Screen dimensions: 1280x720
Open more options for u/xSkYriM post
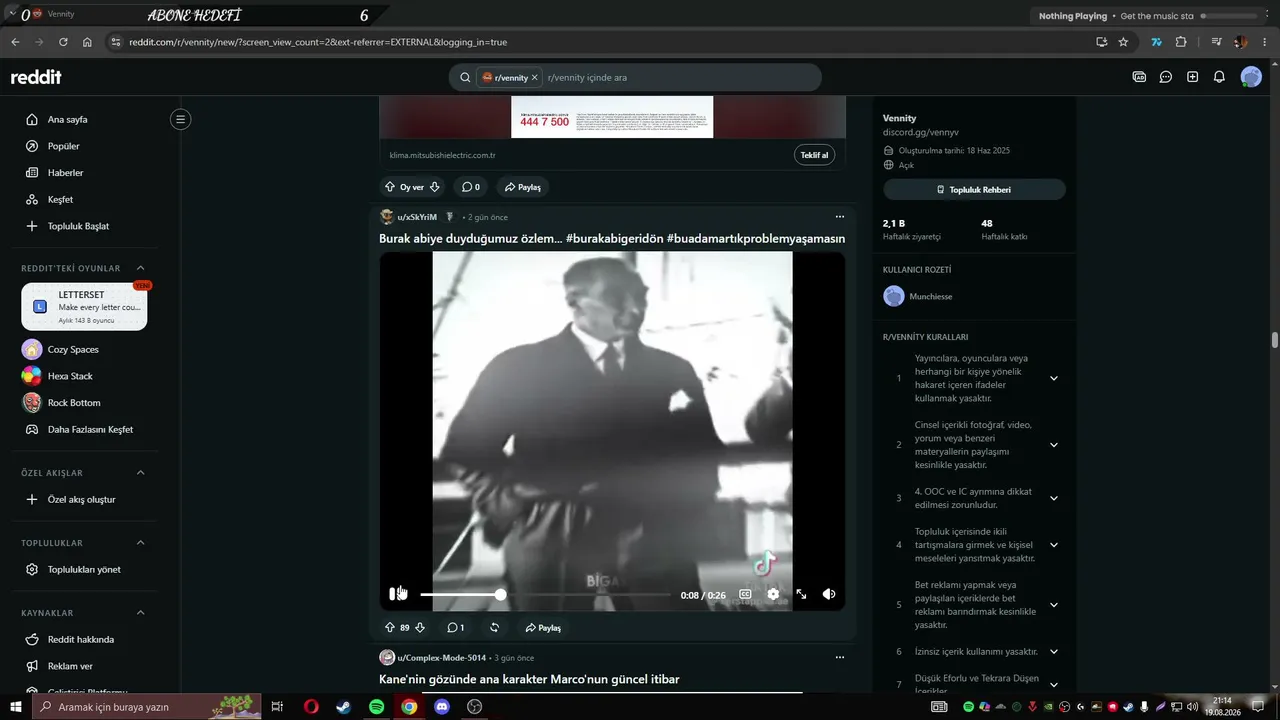pos(840,217)
